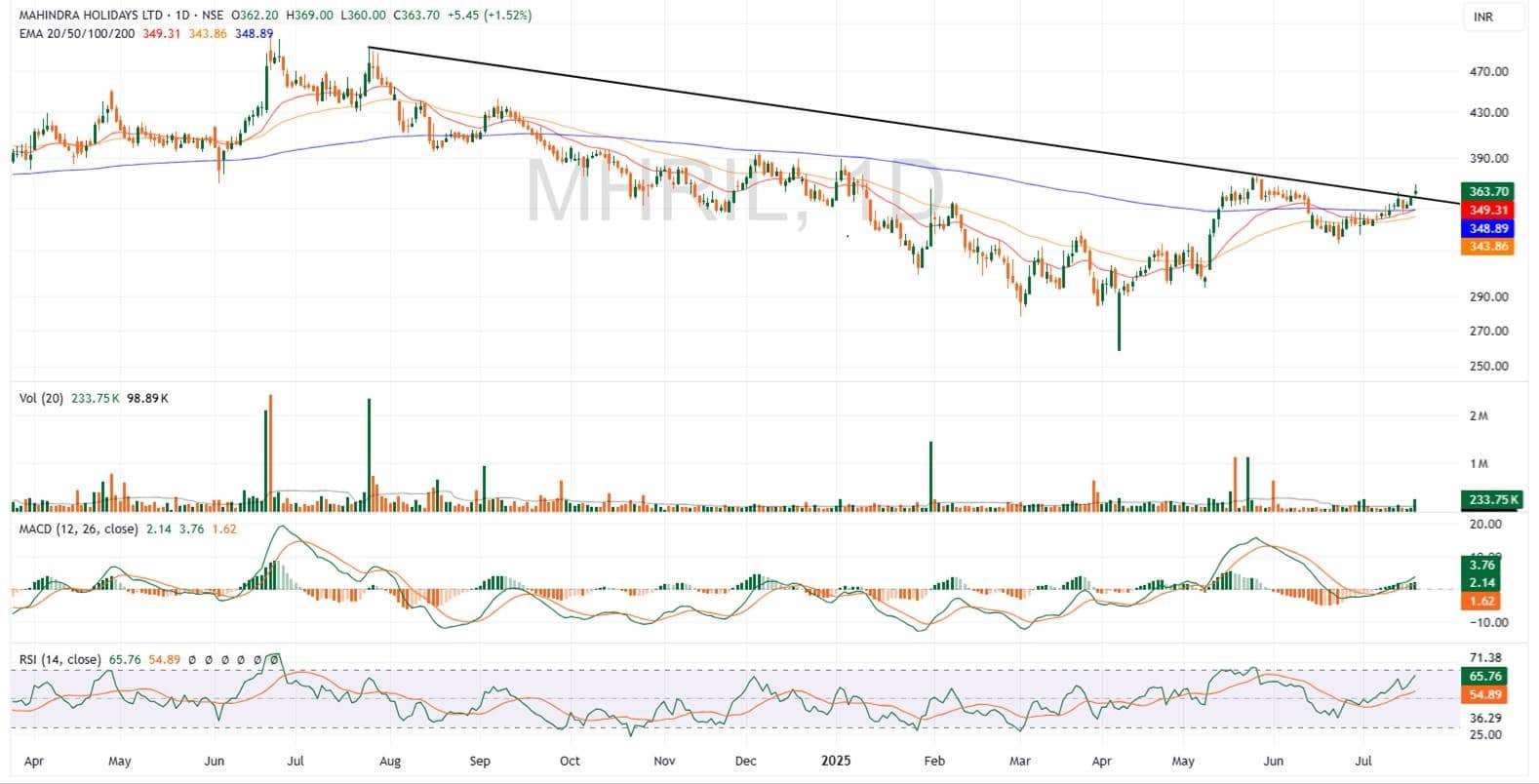
Task: Click the May label near chart start
Action: point(119,761)
